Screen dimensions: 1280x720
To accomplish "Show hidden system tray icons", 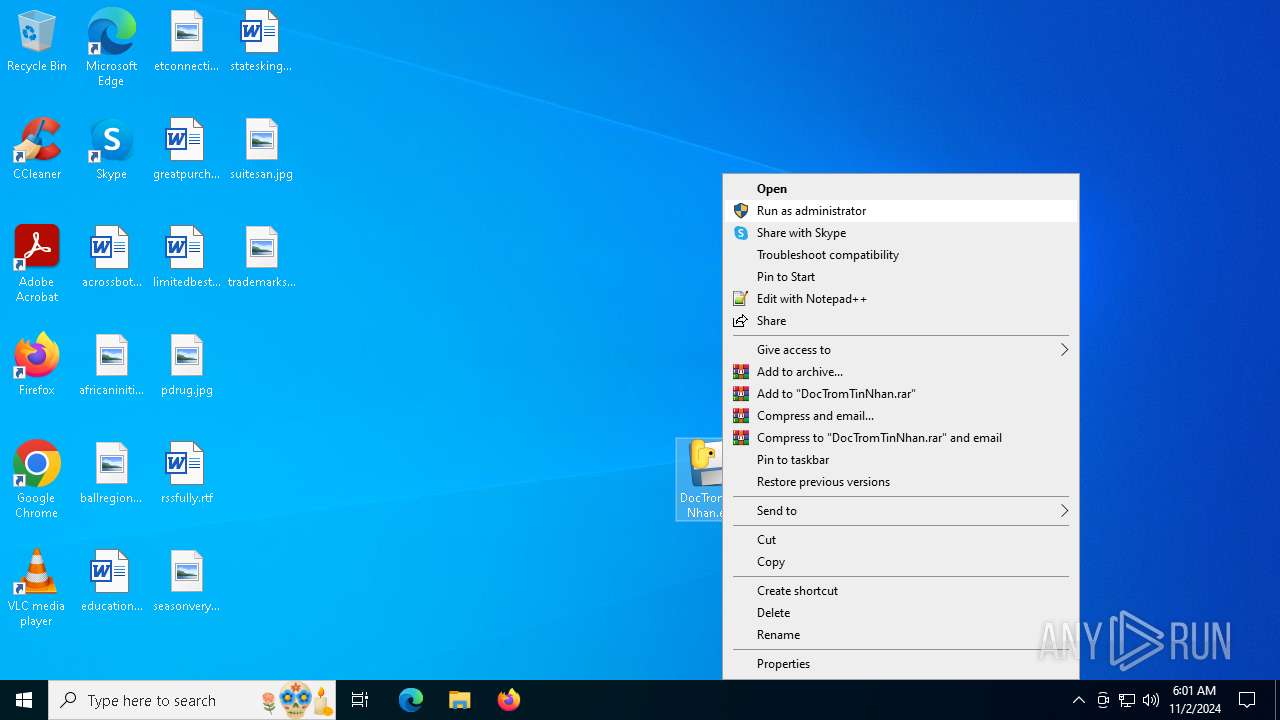I will 1078,700.
